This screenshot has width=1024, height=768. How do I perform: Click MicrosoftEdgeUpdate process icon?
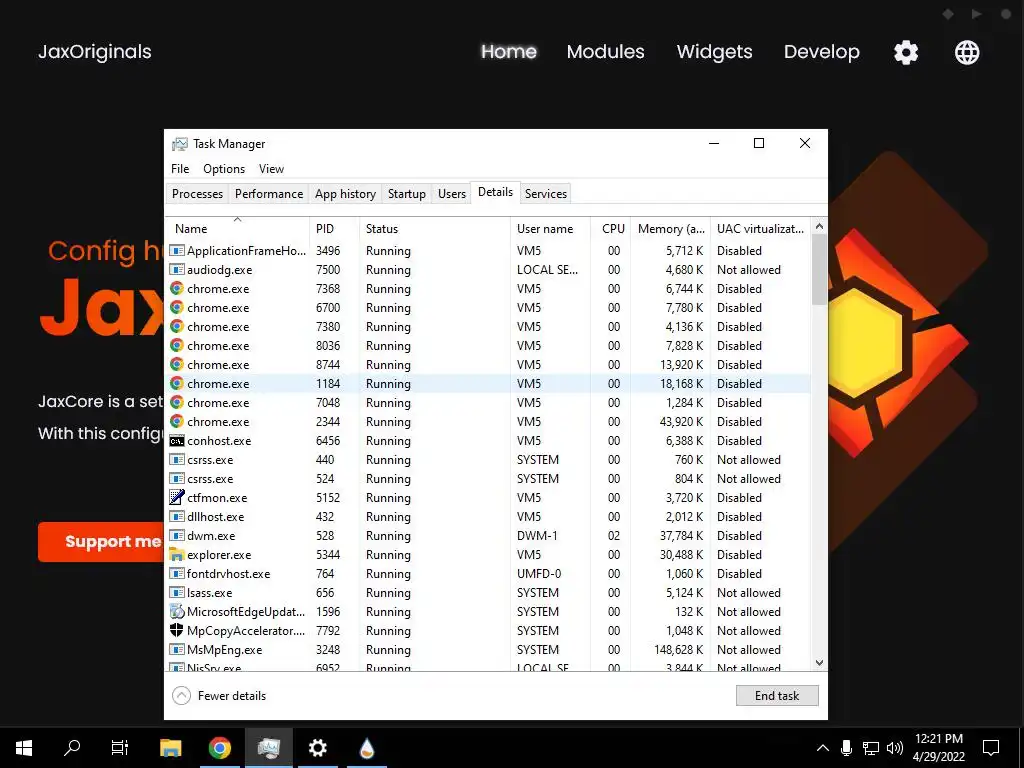(x=176, y=611)
